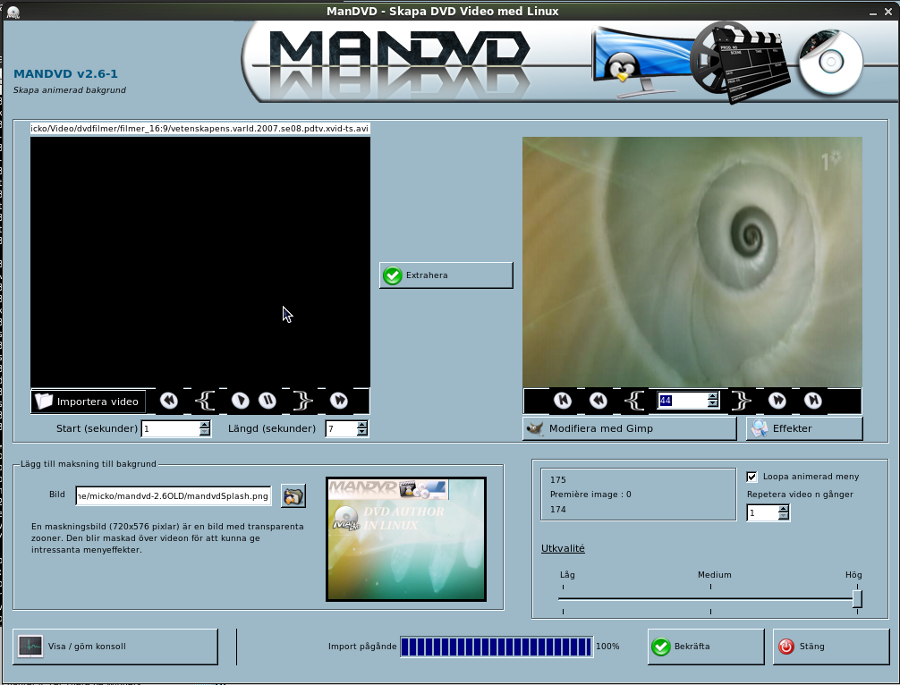Click the Extrahera button

click(x=446, y=276)
